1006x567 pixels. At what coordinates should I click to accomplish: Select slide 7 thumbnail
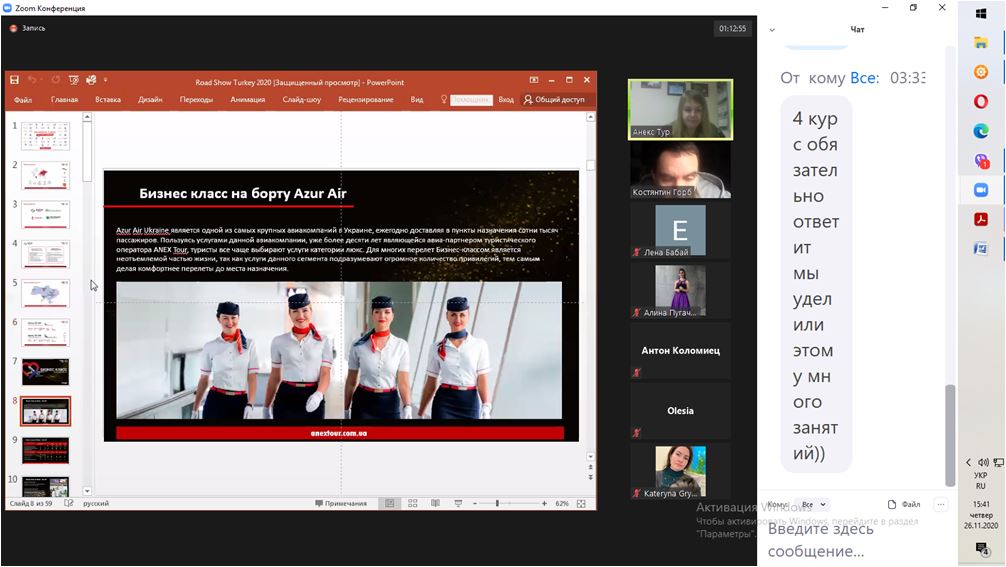46,371
